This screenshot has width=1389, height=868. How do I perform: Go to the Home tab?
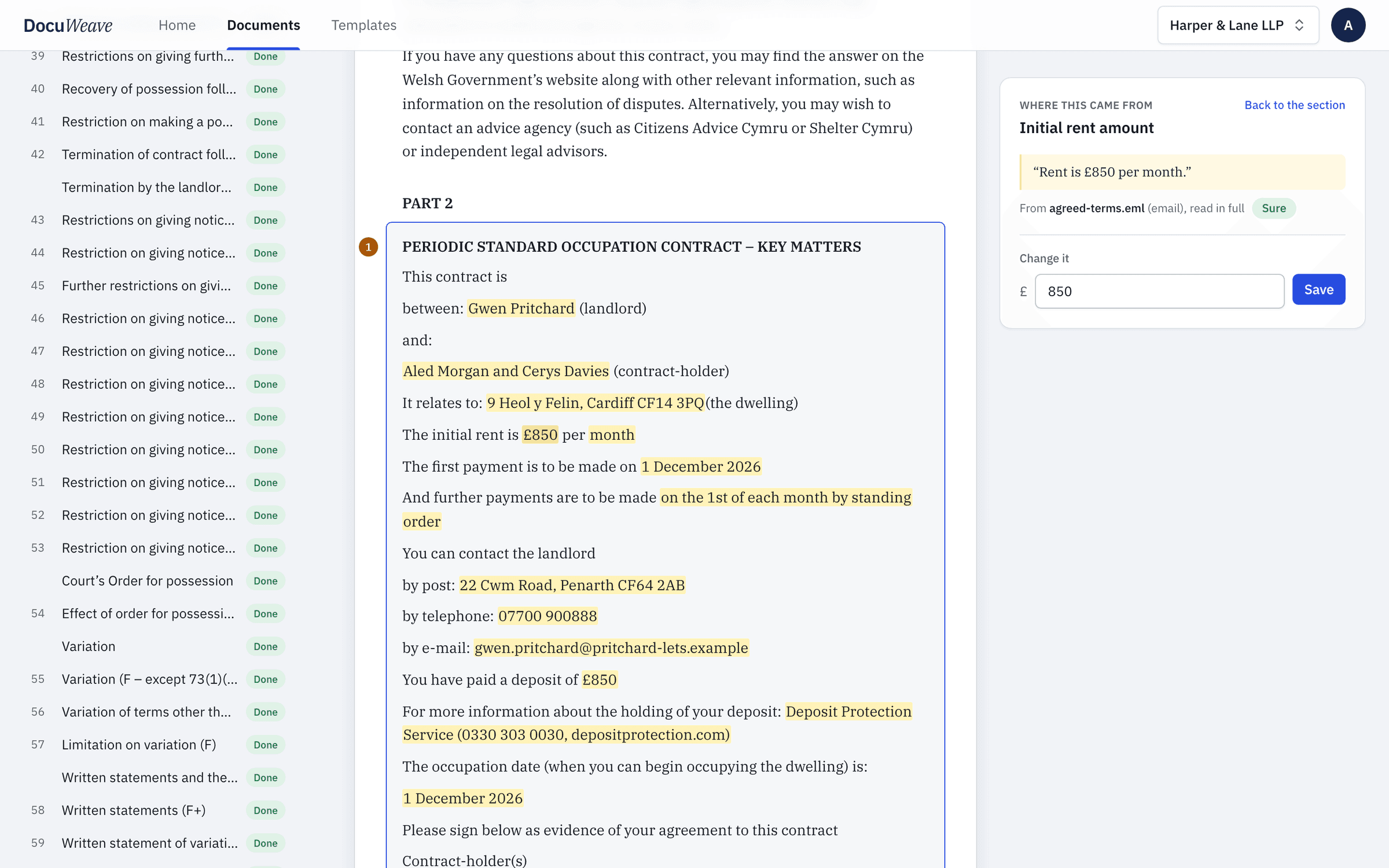(177, 25)
